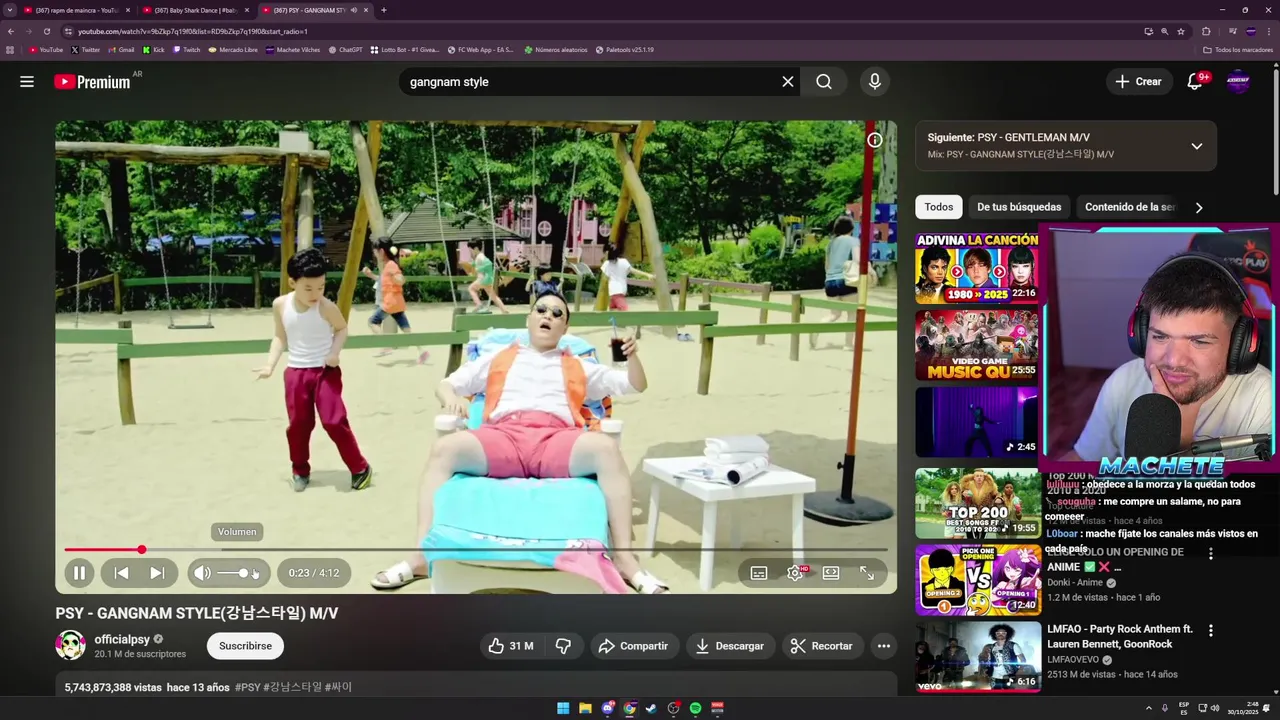1280x720 pixels.
Task: Open Top 200 best songs thumbnail
Action: click(977, 503)
